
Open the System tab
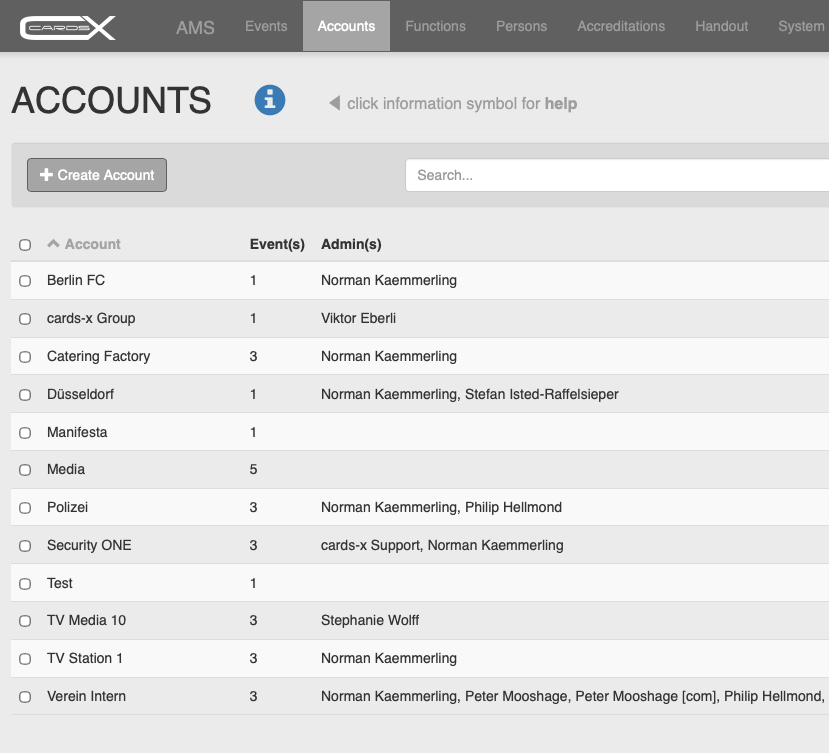coord(800,26)
